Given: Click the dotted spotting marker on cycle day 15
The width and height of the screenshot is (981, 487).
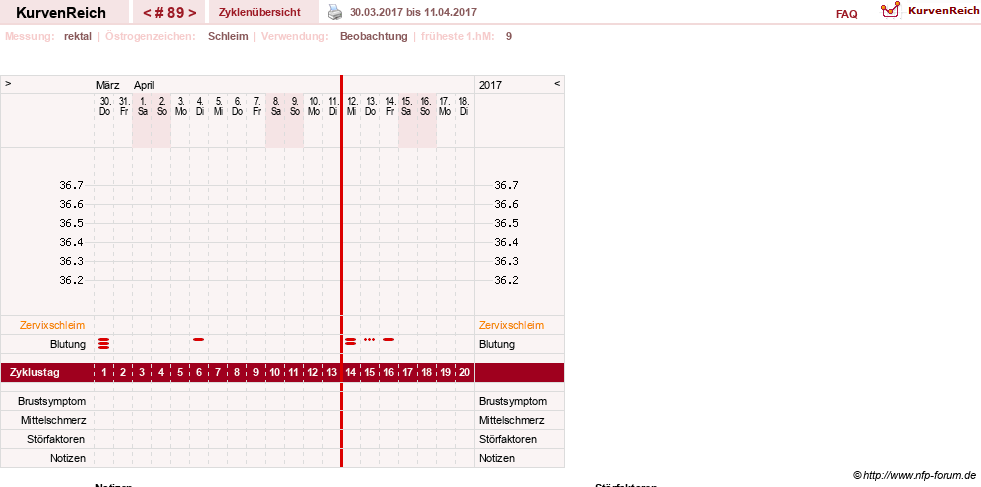Looking at the screenshot, I should pyautogui.click(x=370, y=339).
